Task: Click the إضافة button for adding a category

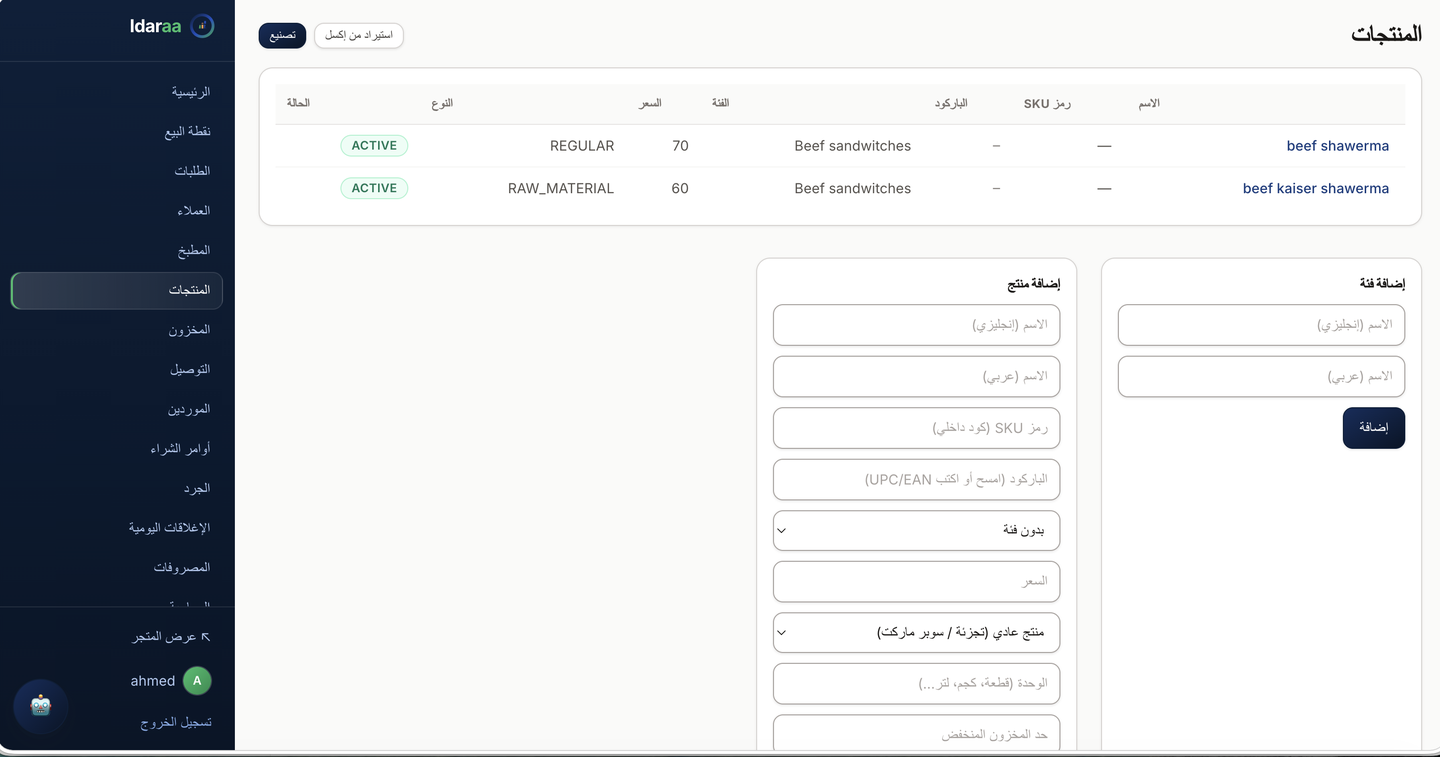Action: 1374,428
